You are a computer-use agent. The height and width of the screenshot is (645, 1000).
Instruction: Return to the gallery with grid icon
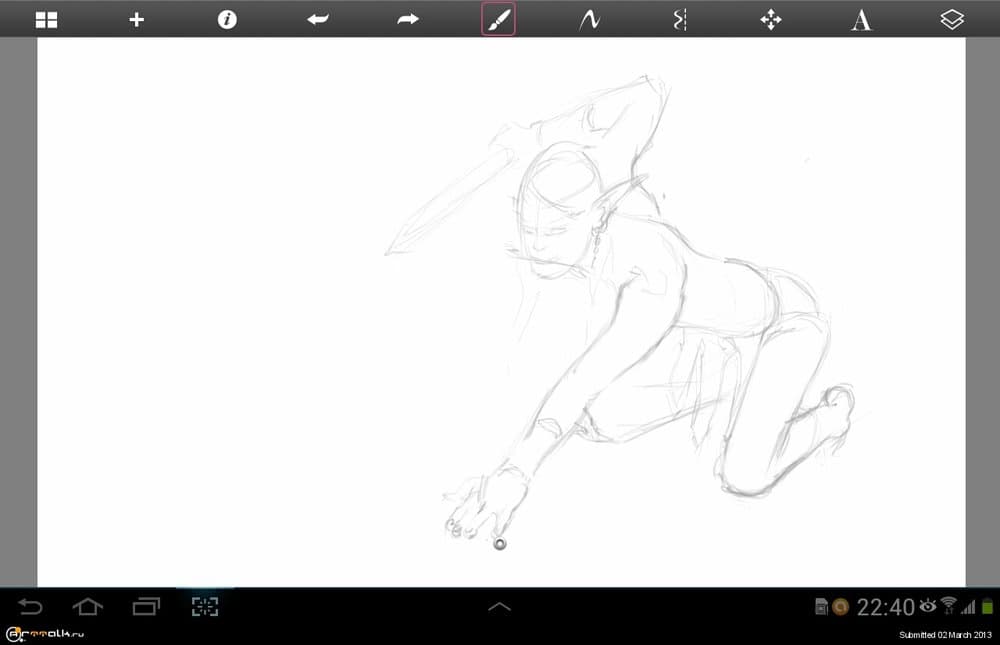tap(46, 19)
